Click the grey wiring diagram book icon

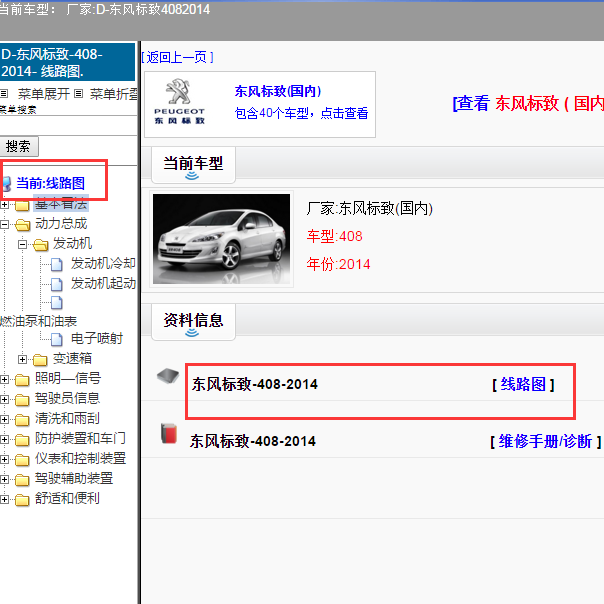point(168,376)
